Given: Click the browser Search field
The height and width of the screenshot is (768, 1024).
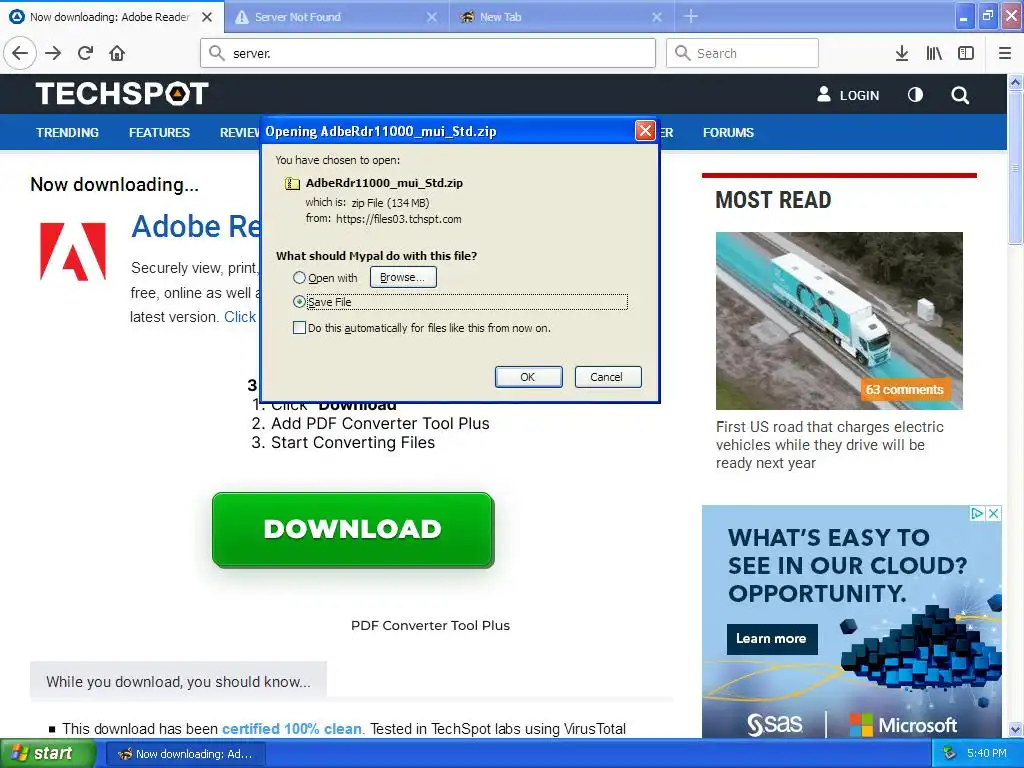Looking at the screenshot, I should pyautogui.click(x=742, y=53).
